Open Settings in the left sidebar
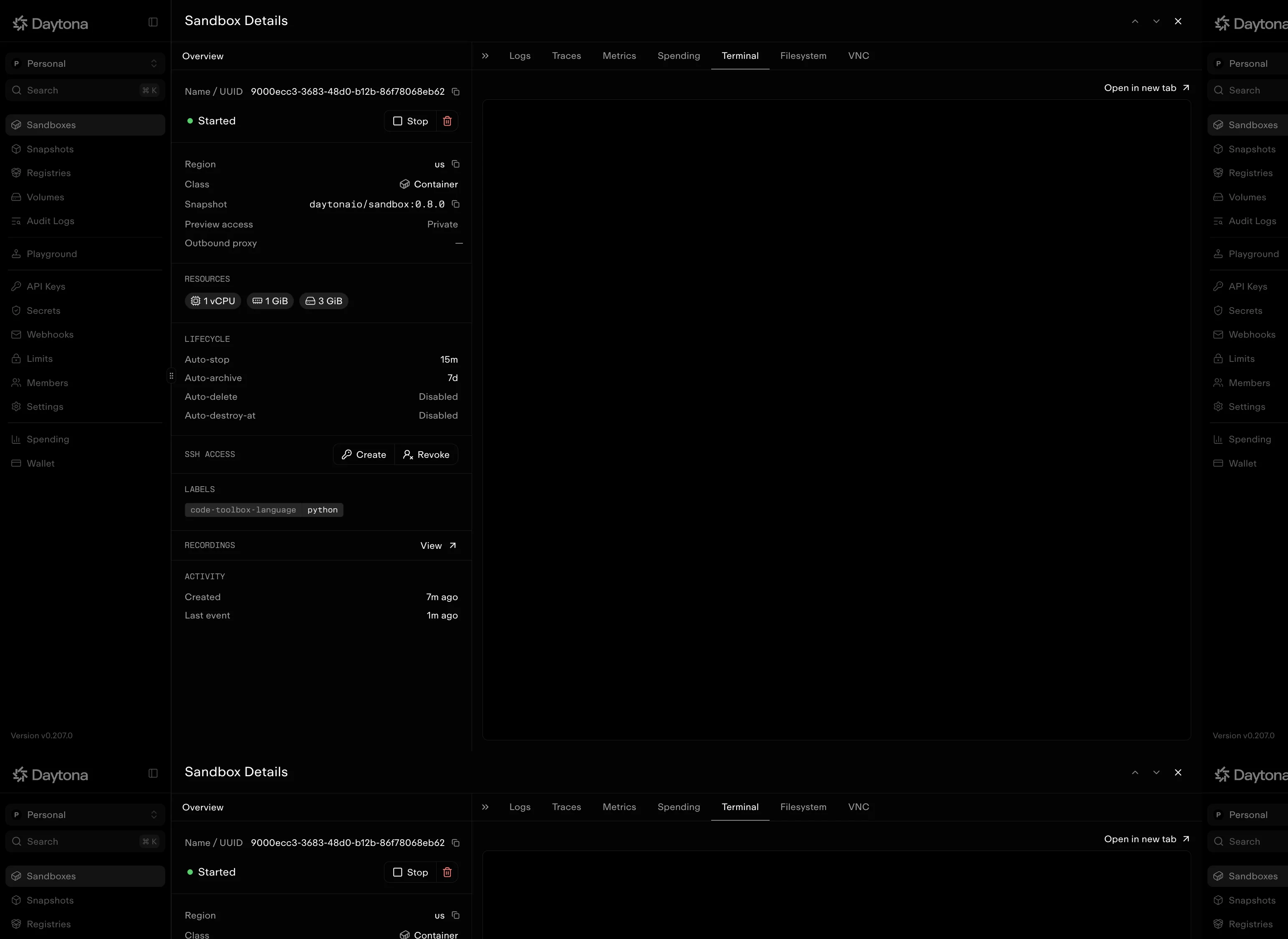 pos(85,407)
